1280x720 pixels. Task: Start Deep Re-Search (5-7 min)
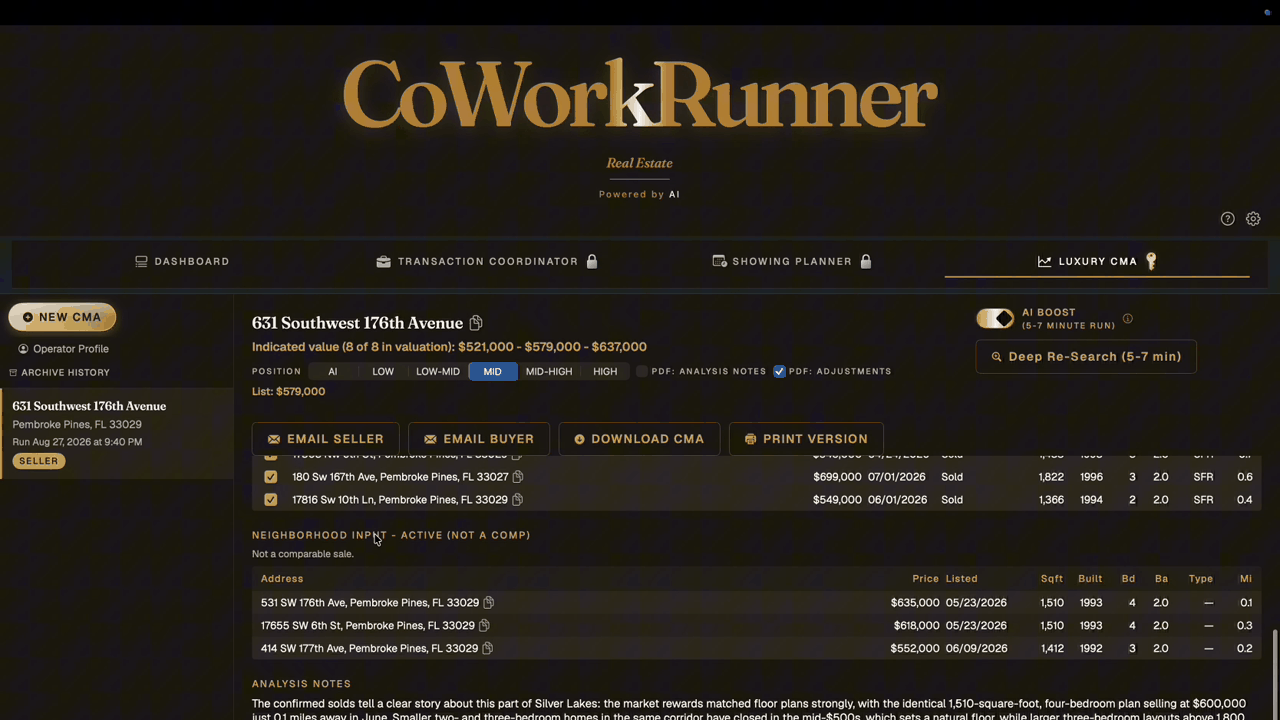tap(1086, 357)
